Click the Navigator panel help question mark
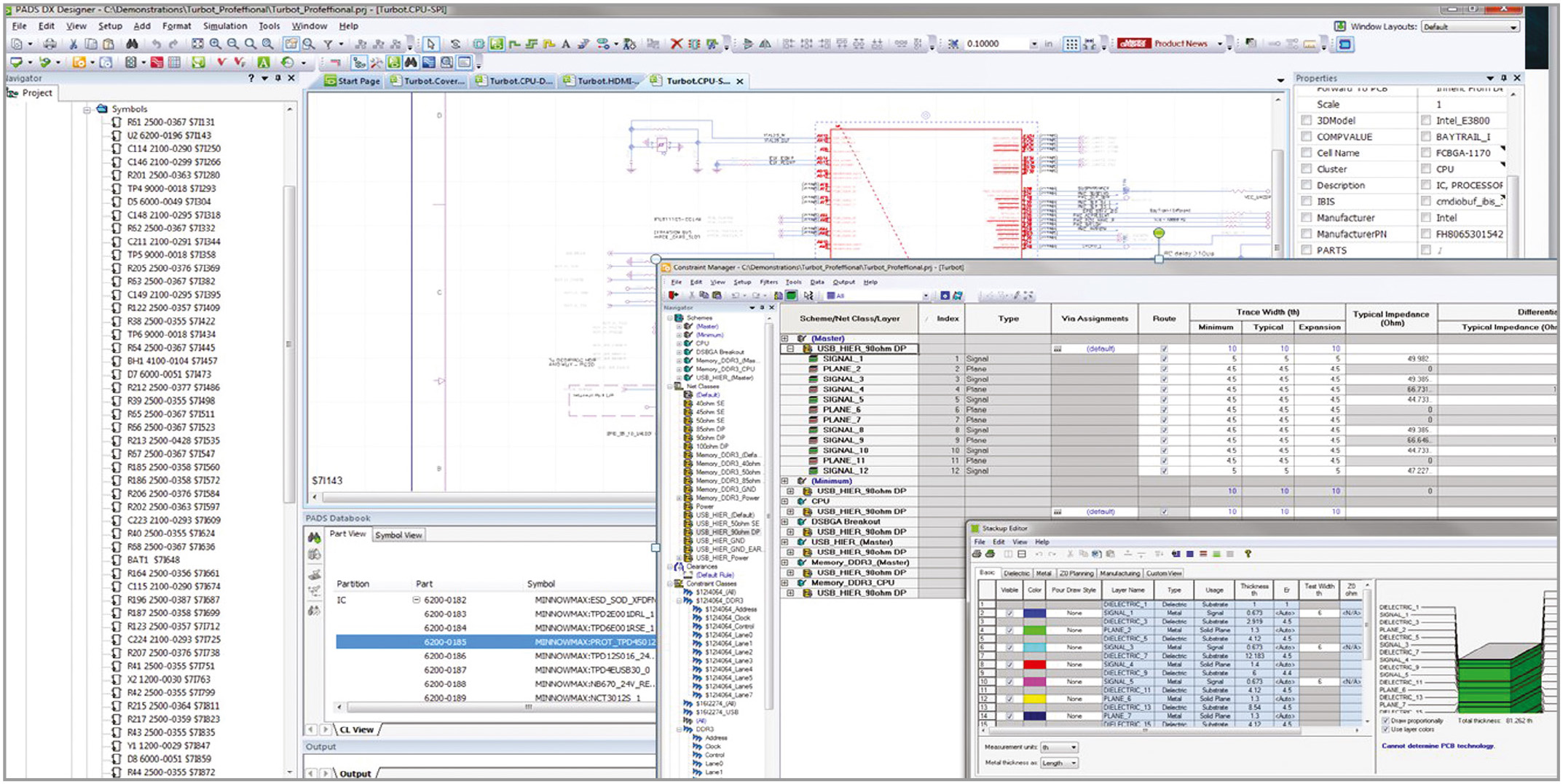The image size is (1563, 784). coord(251,78)
